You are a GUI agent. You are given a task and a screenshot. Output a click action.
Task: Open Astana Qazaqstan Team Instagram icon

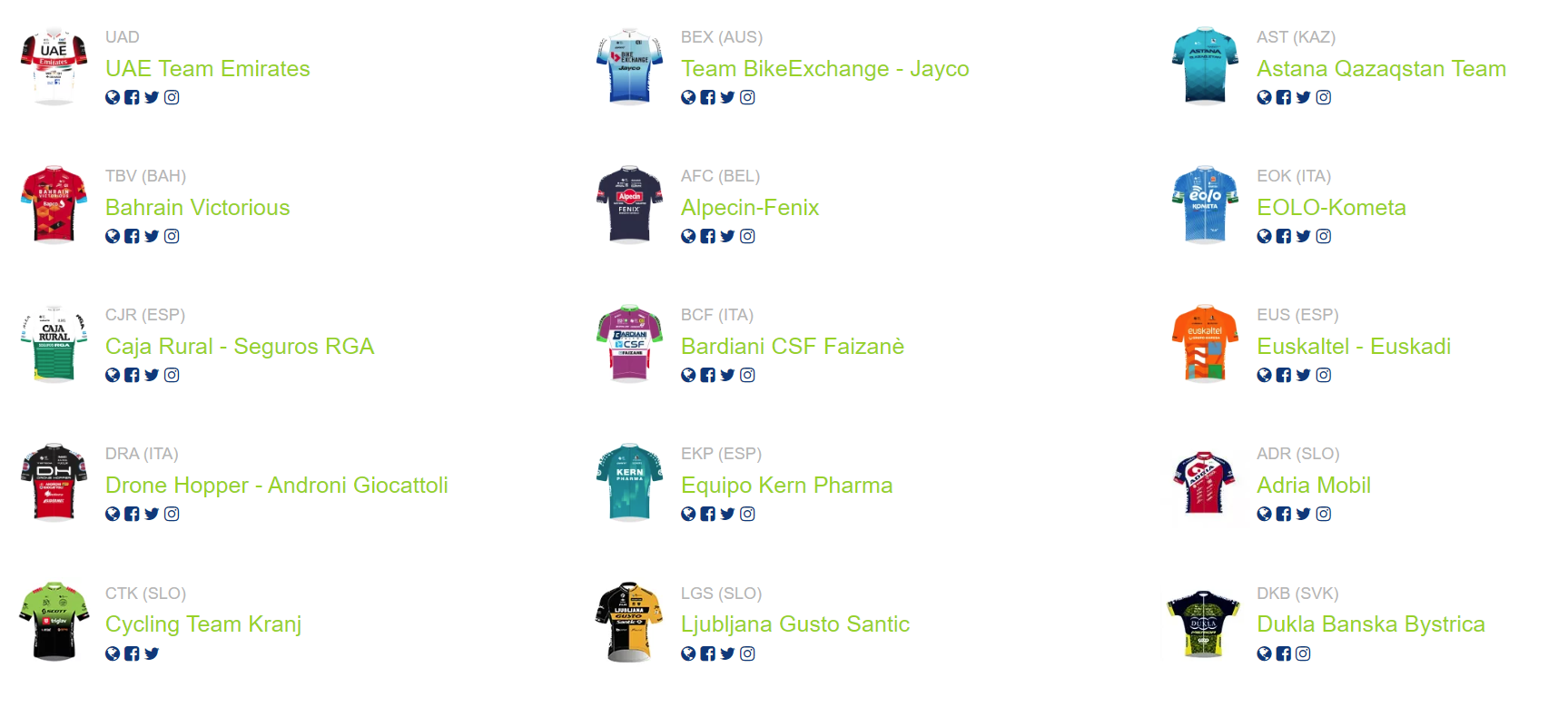(x=1324, y=97)
